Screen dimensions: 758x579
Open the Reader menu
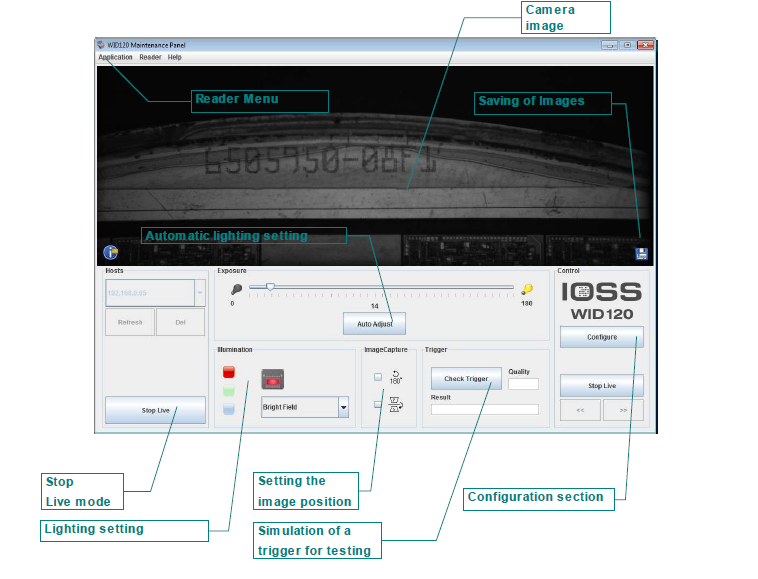[x=150, y=57]
